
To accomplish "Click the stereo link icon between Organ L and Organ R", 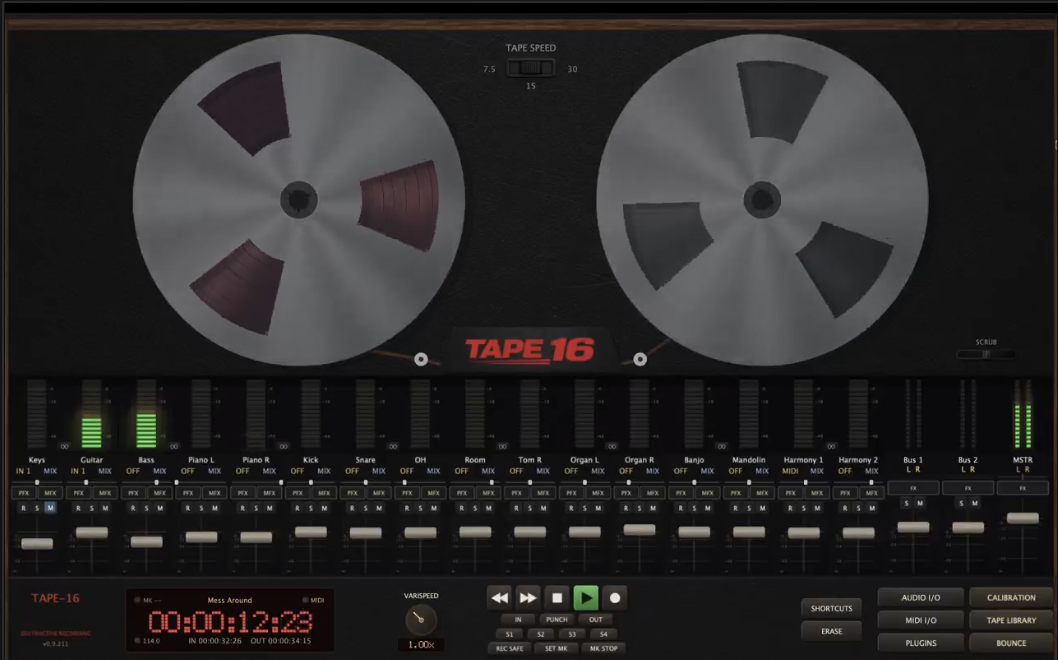I will [x=612, y=446].
